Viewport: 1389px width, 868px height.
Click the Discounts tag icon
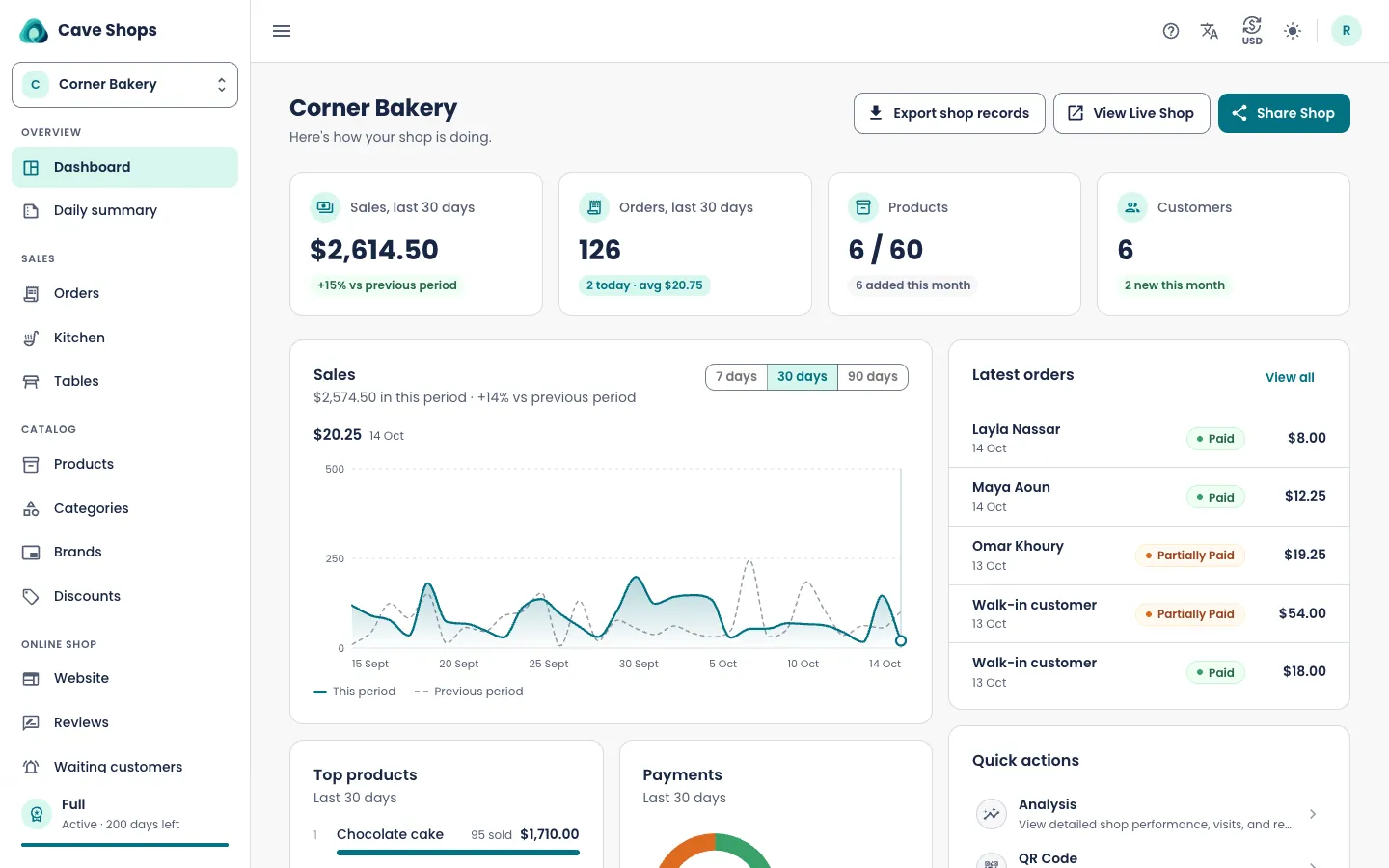[x=31, y=597]
